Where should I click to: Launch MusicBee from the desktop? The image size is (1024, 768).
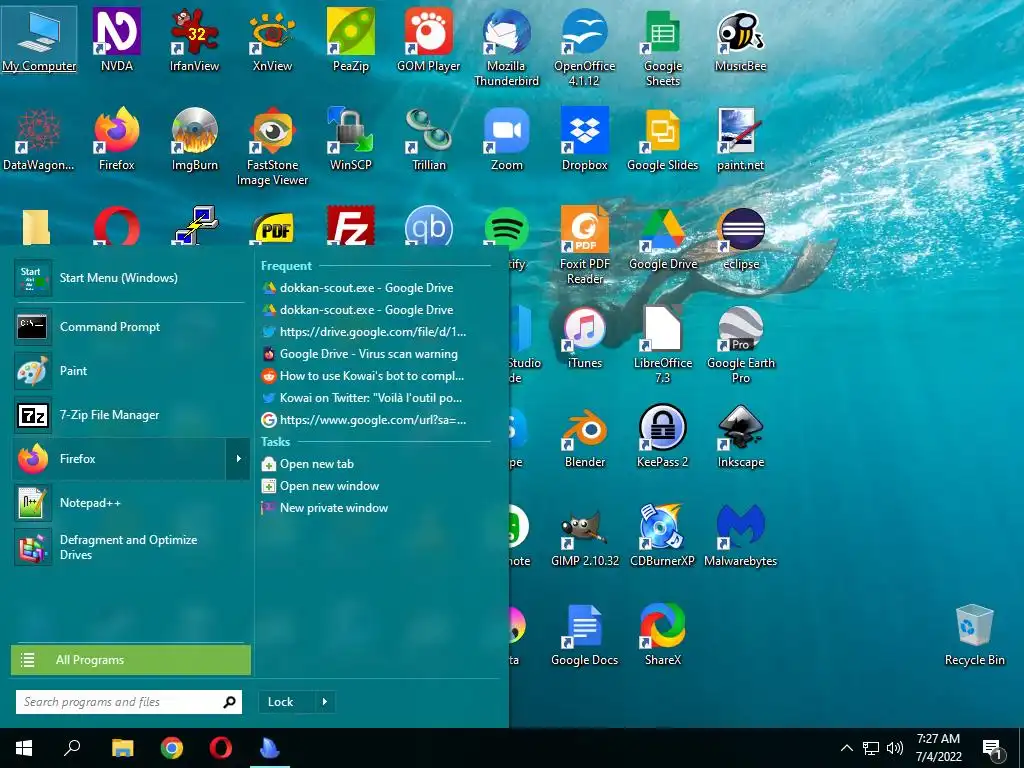point(741,39)
